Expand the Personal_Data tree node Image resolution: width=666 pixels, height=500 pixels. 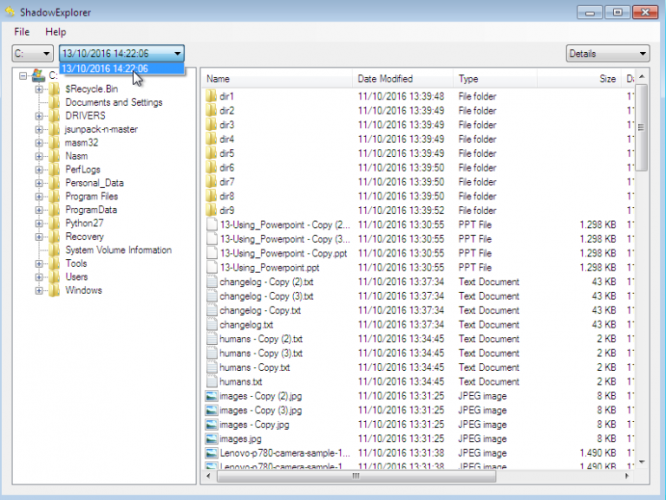pos(39,183)
